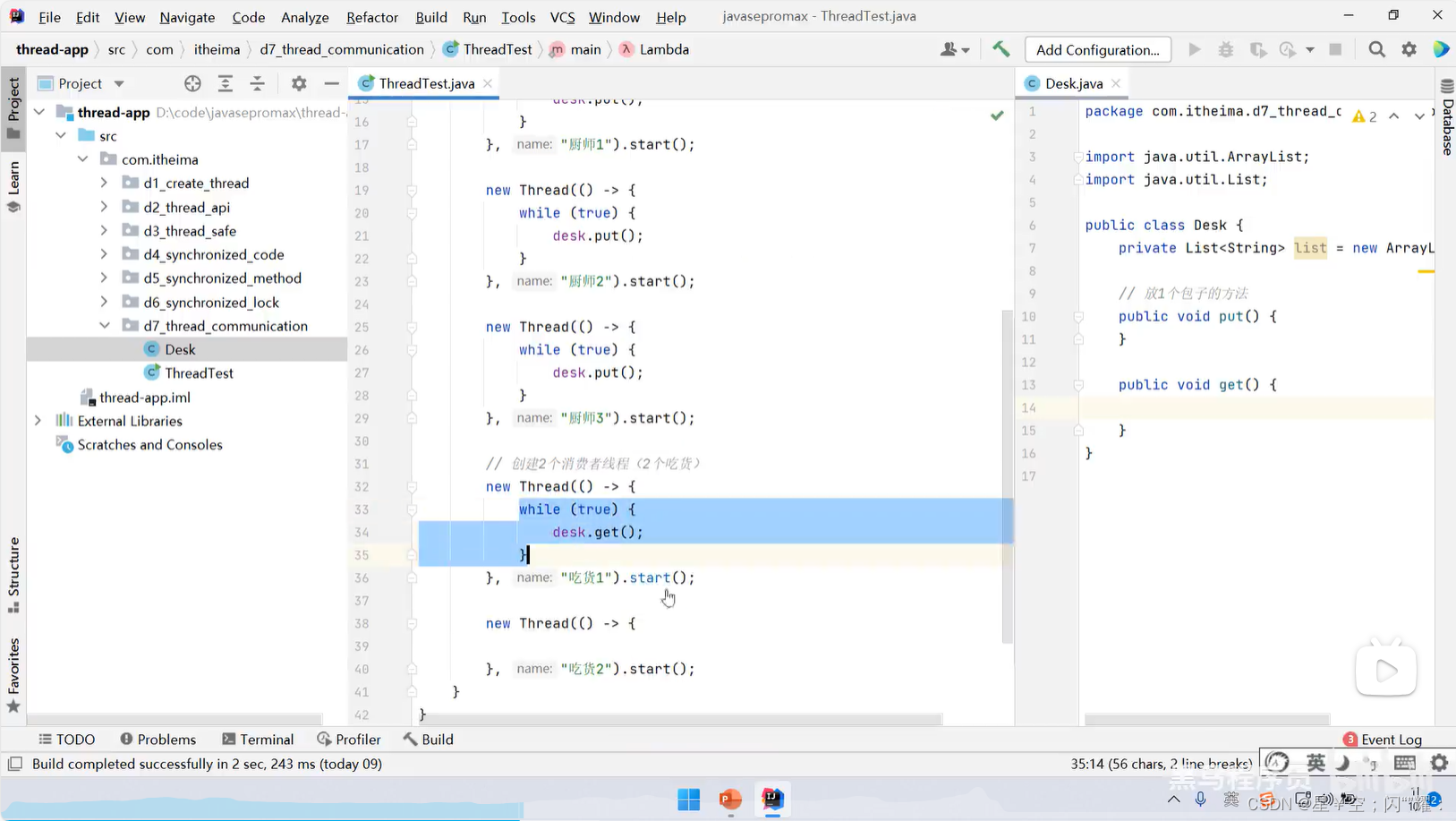The image size is (1456, 821).
Task: Click Select Opened File crosshair icon
Action: point(193,82)
